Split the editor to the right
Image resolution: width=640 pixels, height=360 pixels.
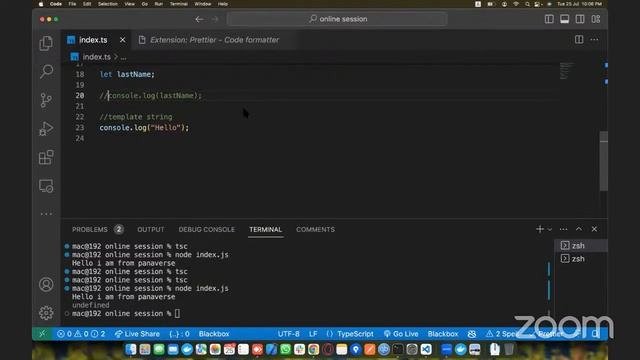[x=579, y=40]
